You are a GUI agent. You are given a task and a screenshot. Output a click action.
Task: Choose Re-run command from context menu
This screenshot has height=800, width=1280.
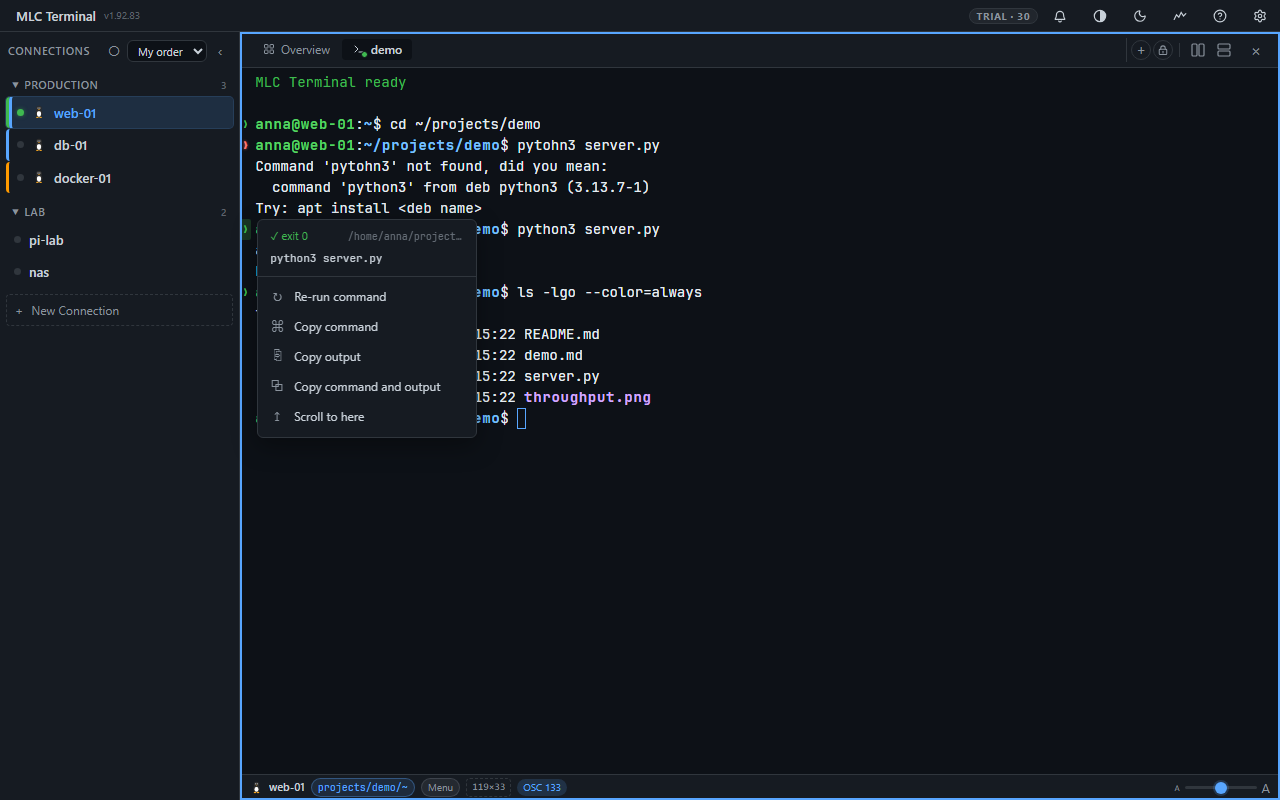coord(367,297)
